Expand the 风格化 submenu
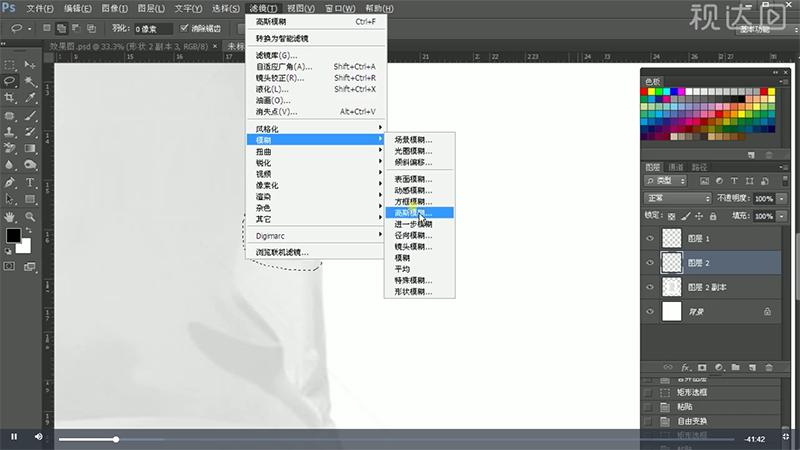This screenshot has width=800, height=450. (x=315, y=129)
